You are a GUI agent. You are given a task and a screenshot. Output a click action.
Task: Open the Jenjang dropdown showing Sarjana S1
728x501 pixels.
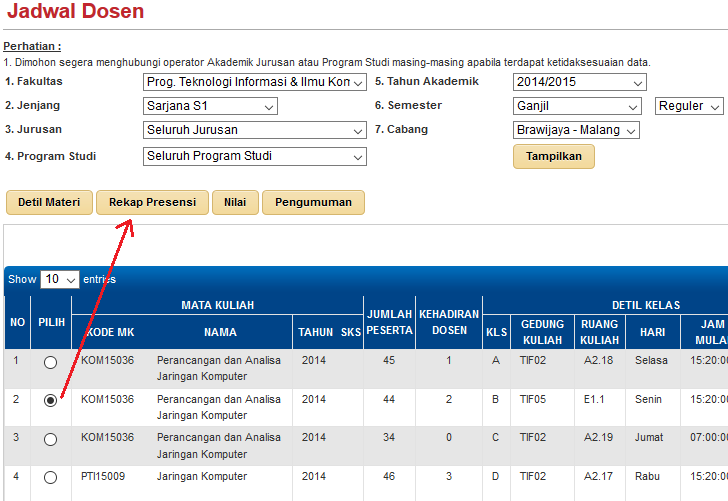click(x=210, y=106)
